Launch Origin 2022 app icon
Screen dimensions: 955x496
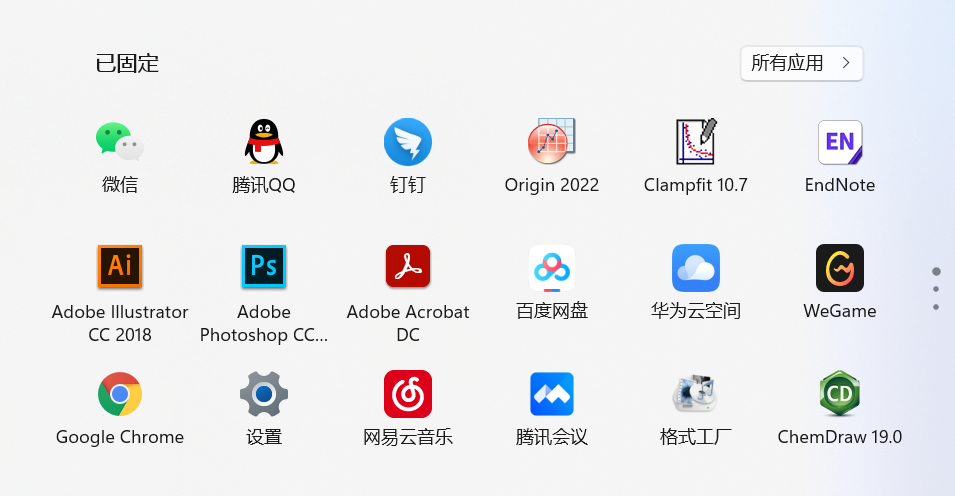tap(551, 141)
